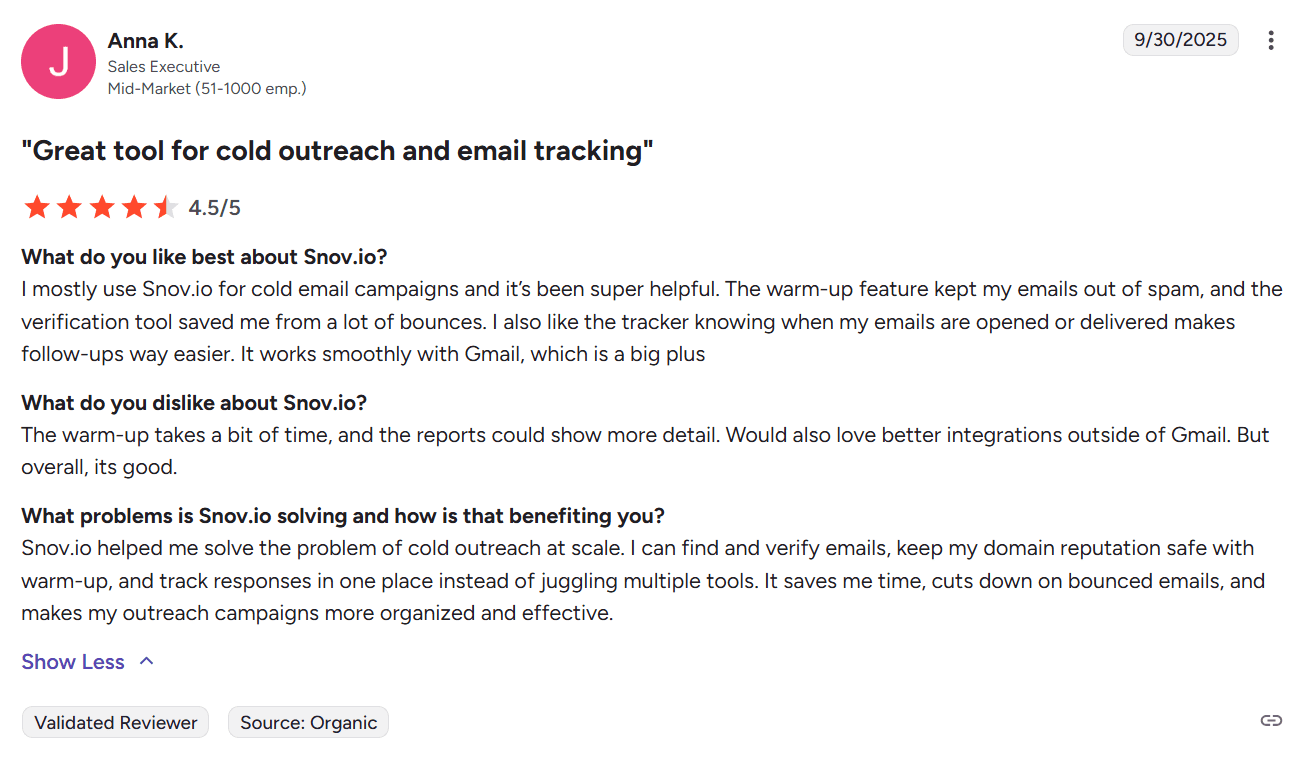Click the Sales Executive job title

click(x=164, y=66)
